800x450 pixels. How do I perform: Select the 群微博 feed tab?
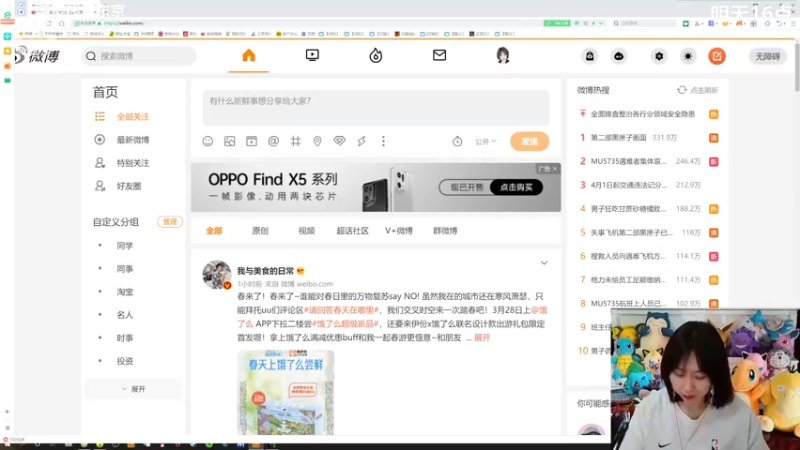click(x=445, y=231)
